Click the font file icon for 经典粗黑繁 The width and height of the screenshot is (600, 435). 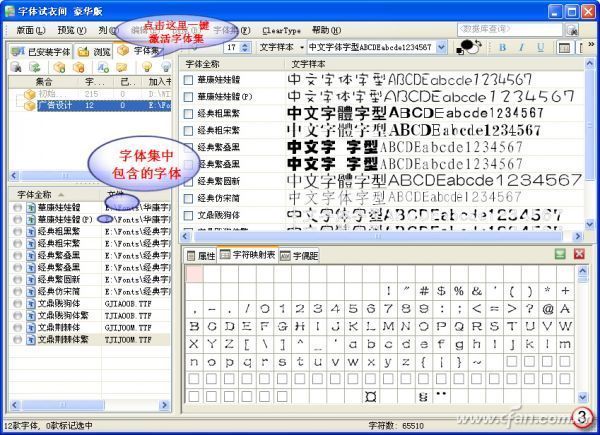click(x=31, y=231)
